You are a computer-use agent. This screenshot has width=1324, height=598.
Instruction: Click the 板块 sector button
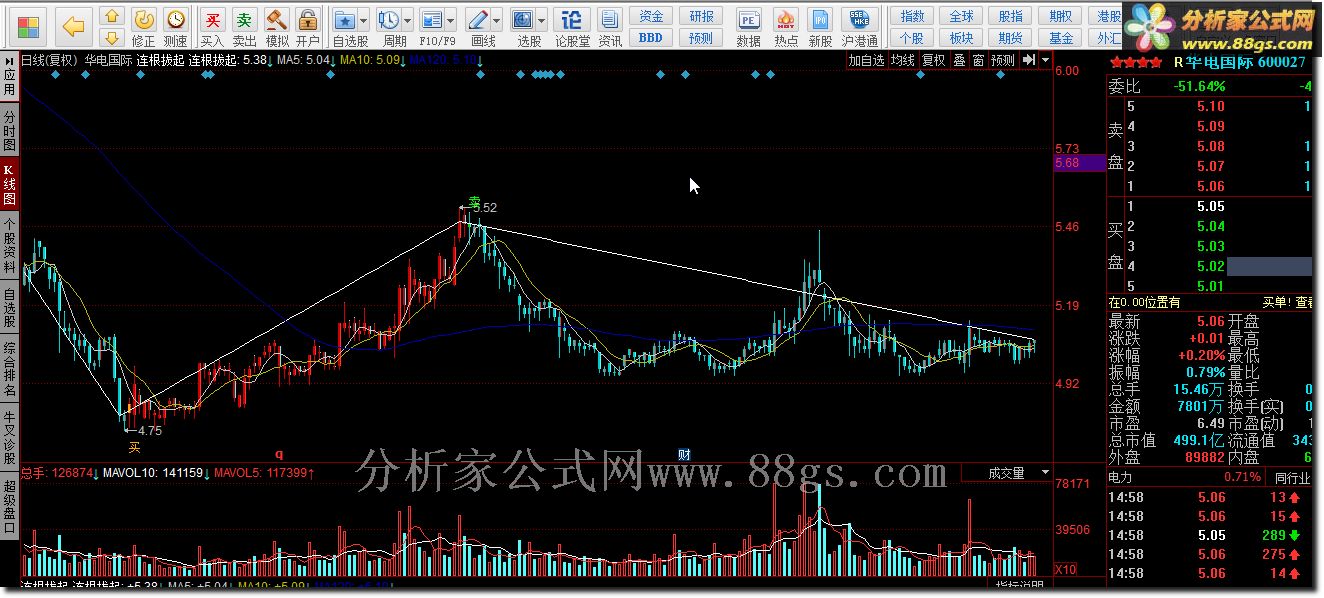pyautogui.click(x=961, y=38)
